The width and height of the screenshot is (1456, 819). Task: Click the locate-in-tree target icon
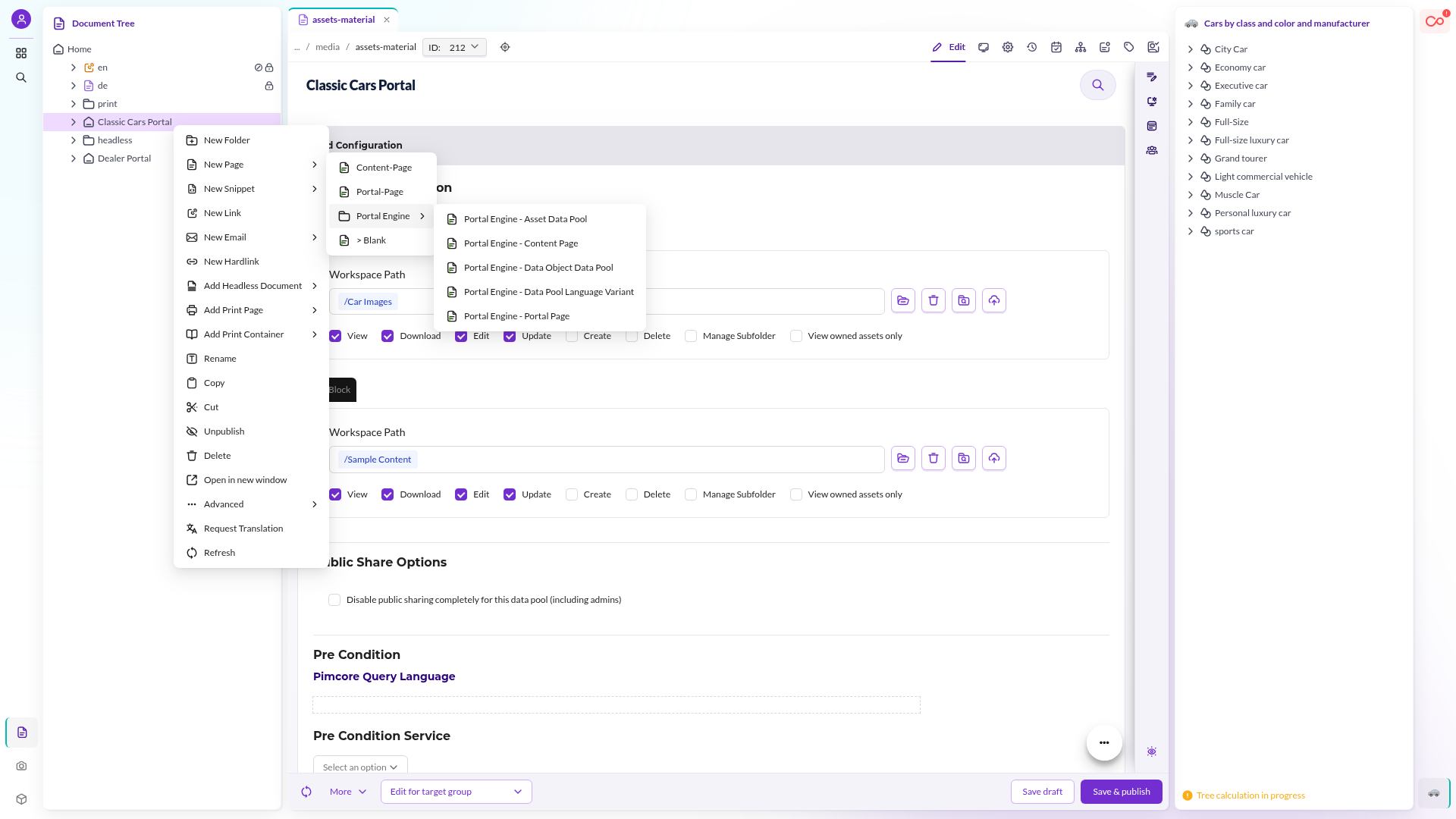click(x=505, y=47)
